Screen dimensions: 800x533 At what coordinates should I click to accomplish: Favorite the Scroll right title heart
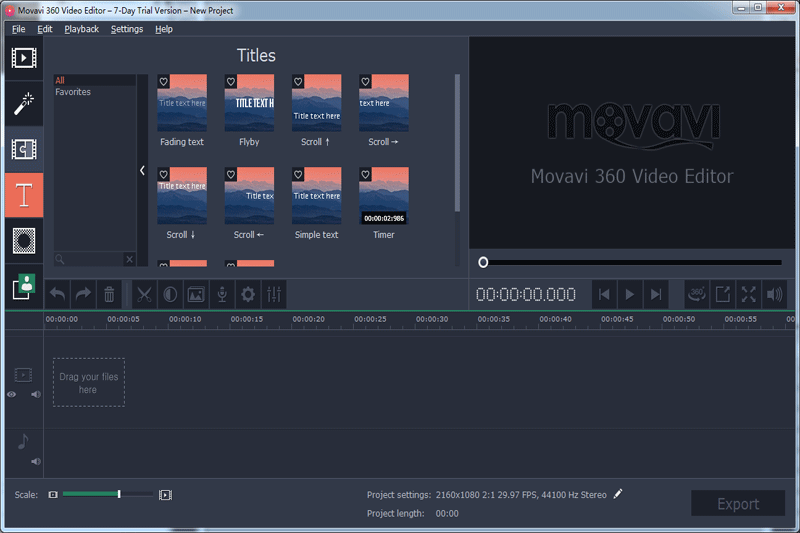click(365, 82)
